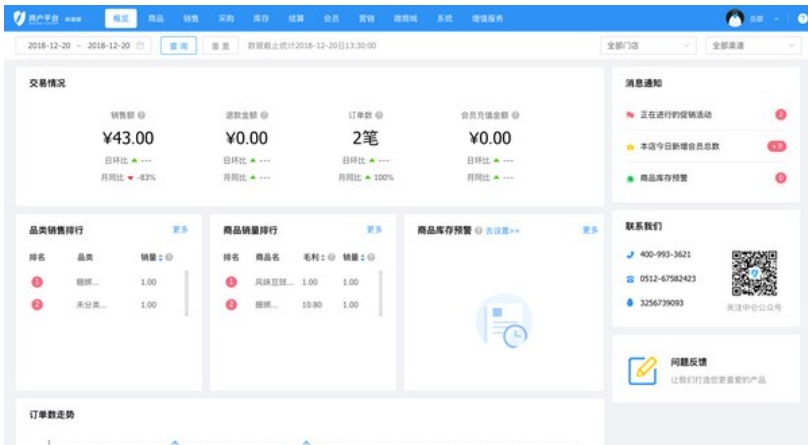Click 更多 in inventory warning panel

click(x=590, y=230)
